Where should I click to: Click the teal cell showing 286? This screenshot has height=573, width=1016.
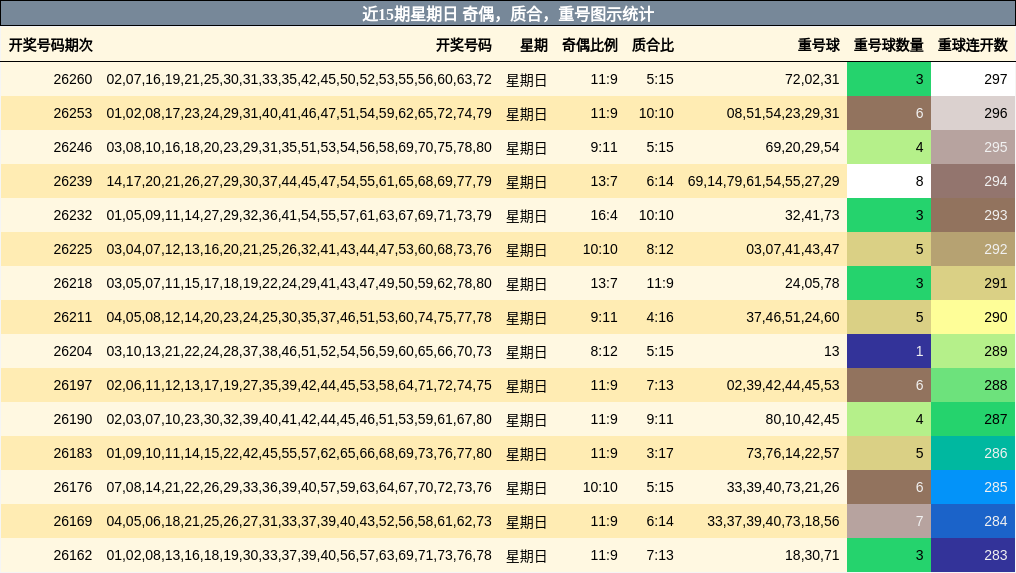(x=973, y=454)
